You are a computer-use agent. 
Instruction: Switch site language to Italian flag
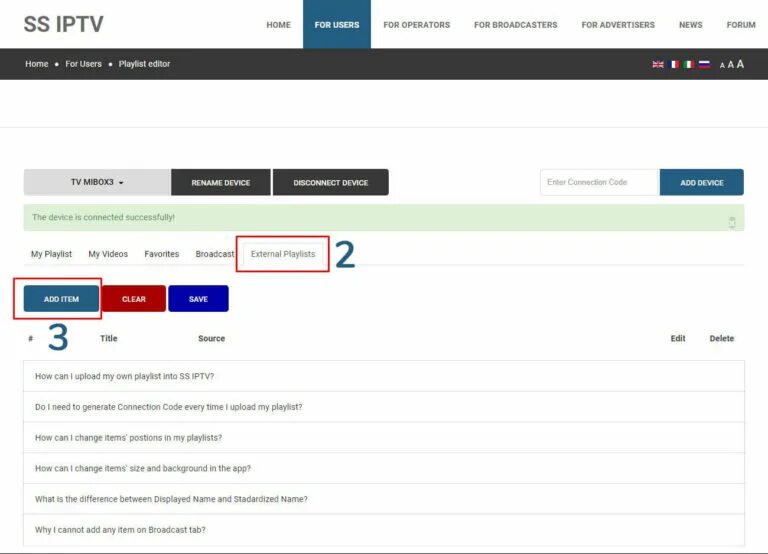tap(689, 64)
